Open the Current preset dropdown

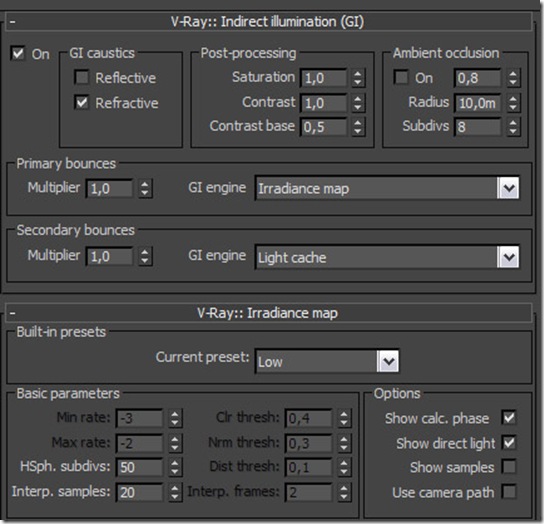click(327, 361)
